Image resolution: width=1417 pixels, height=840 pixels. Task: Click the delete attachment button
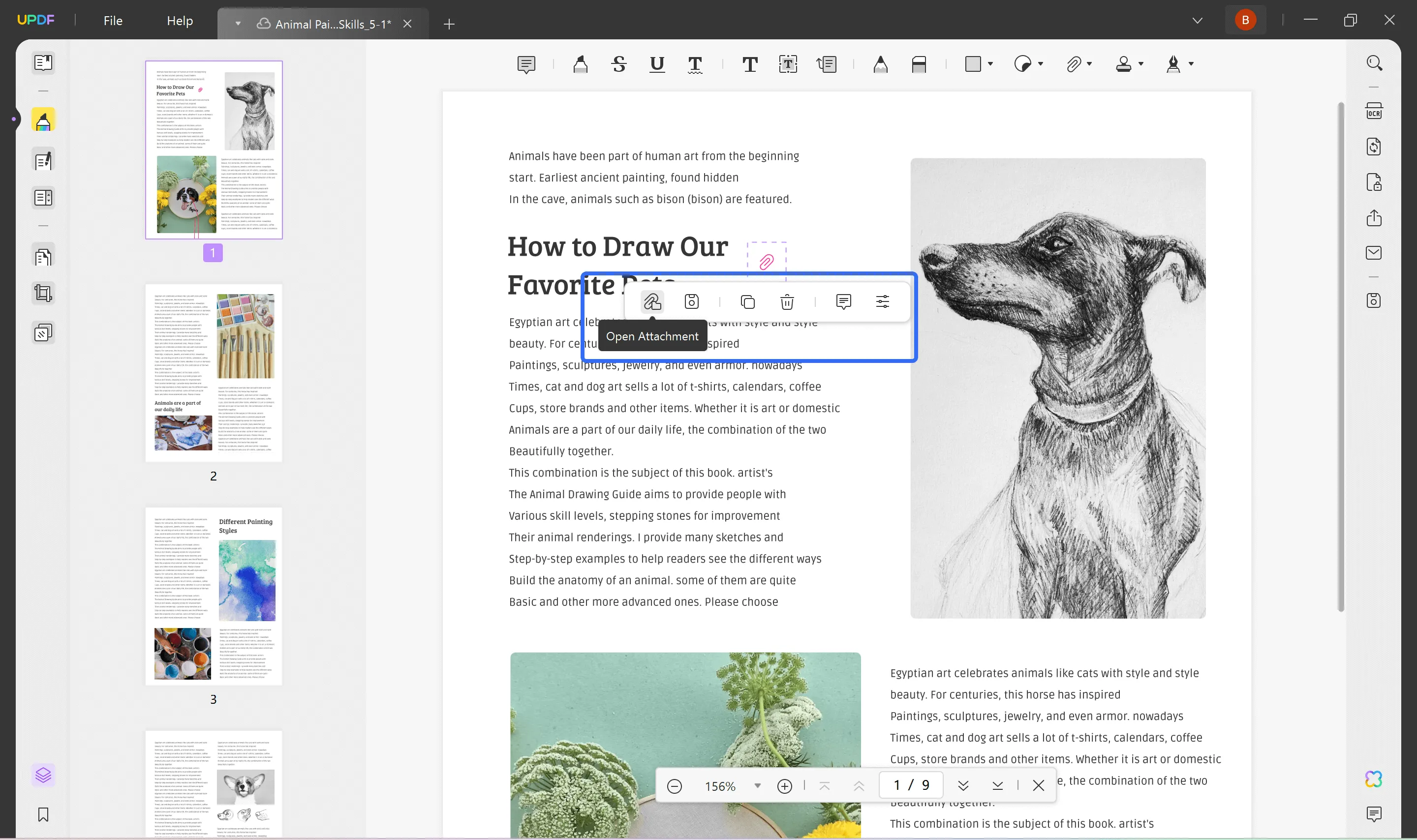[788, 301]
